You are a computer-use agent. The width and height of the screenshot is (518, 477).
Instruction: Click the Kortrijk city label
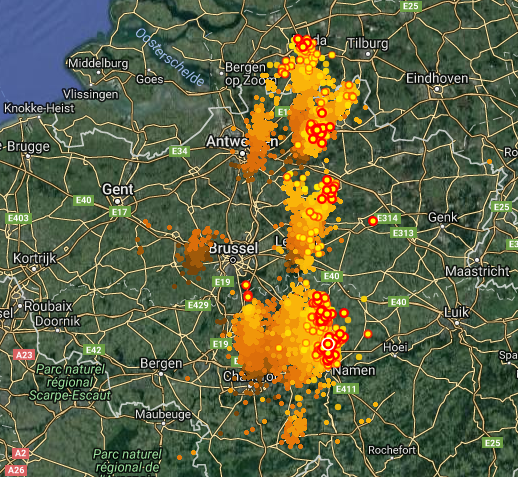click(35, 258)
